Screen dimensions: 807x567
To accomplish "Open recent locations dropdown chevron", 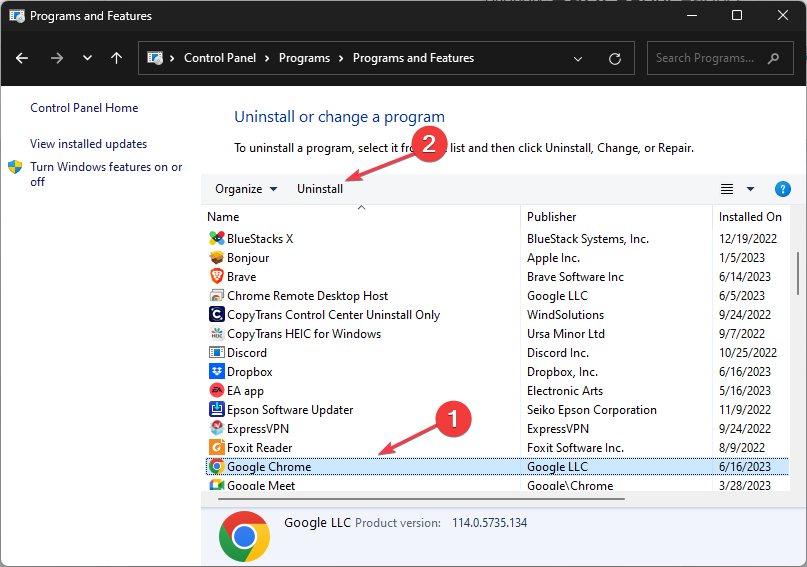I will (x=87, y=58).
